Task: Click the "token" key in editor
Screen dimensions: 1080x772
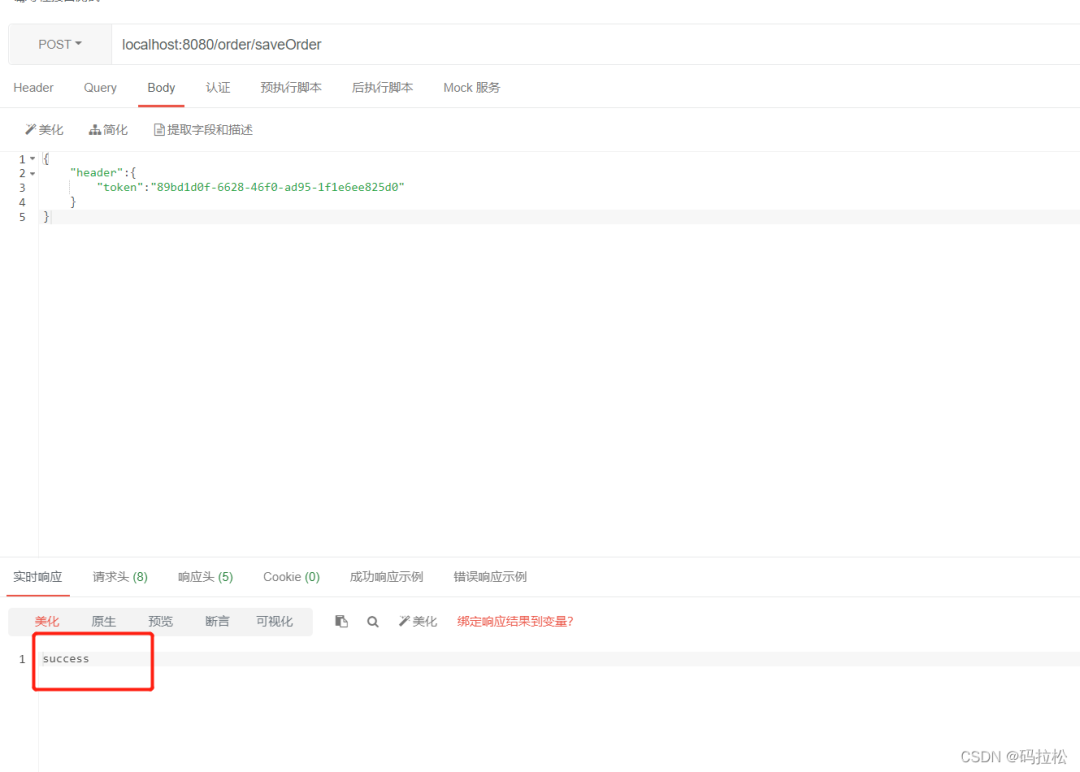Action: click(120, 187)
